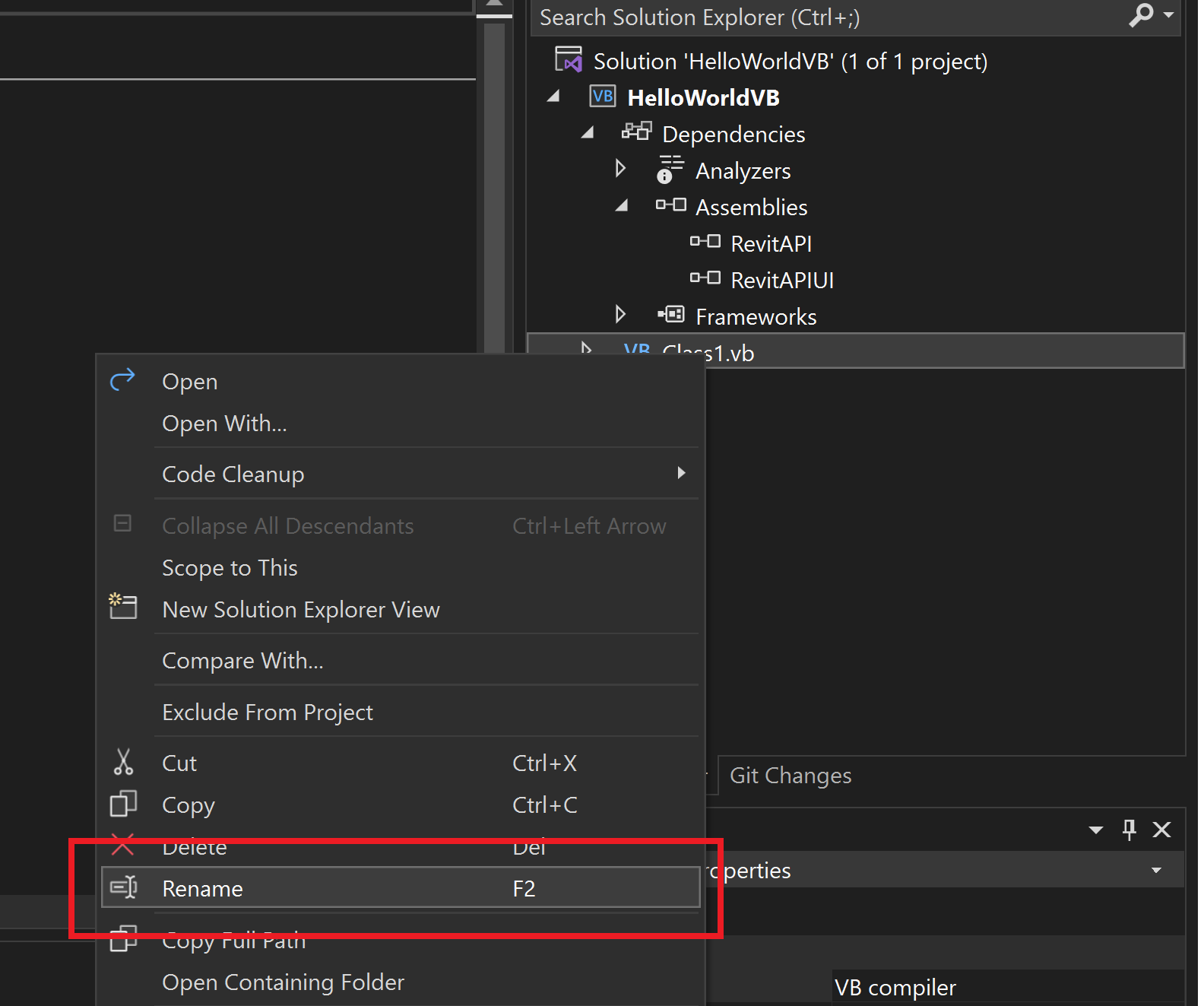Focus the Search Solution Explorer input field
1204x1006 pixels.
point(829,17)
